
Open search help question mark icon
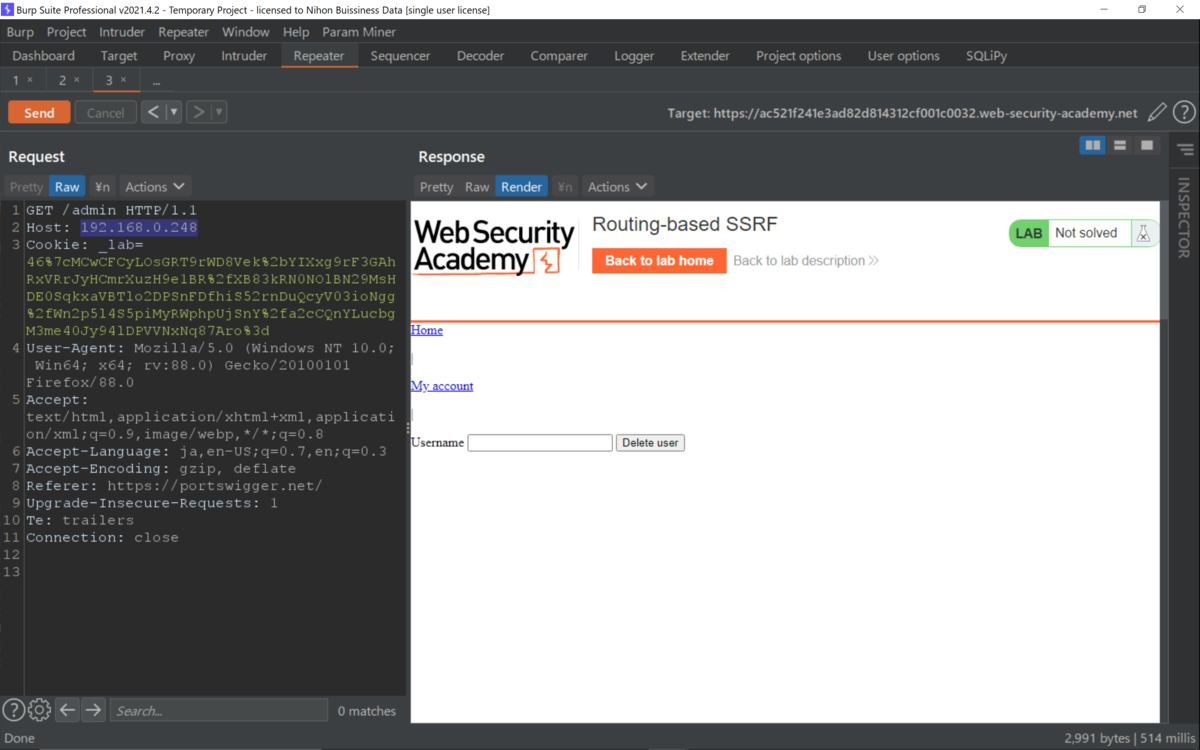point(13,710)
